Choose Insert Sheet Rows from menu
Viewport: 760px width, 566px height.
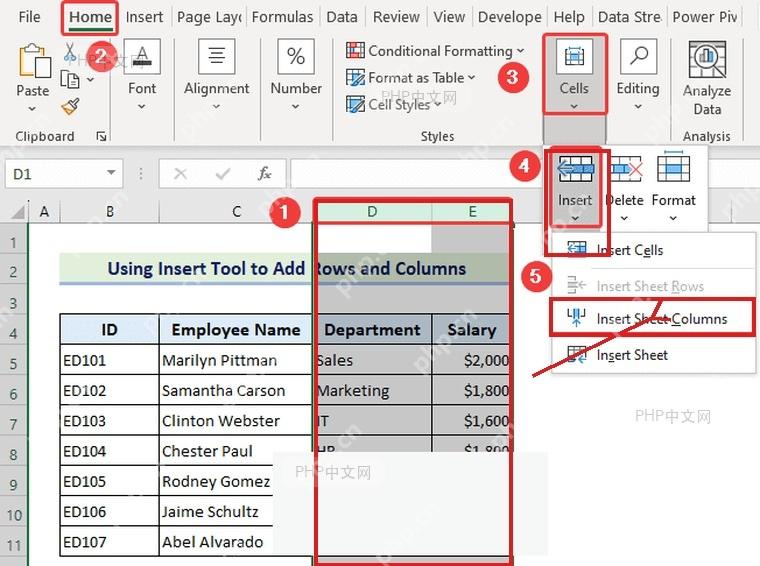653,286
